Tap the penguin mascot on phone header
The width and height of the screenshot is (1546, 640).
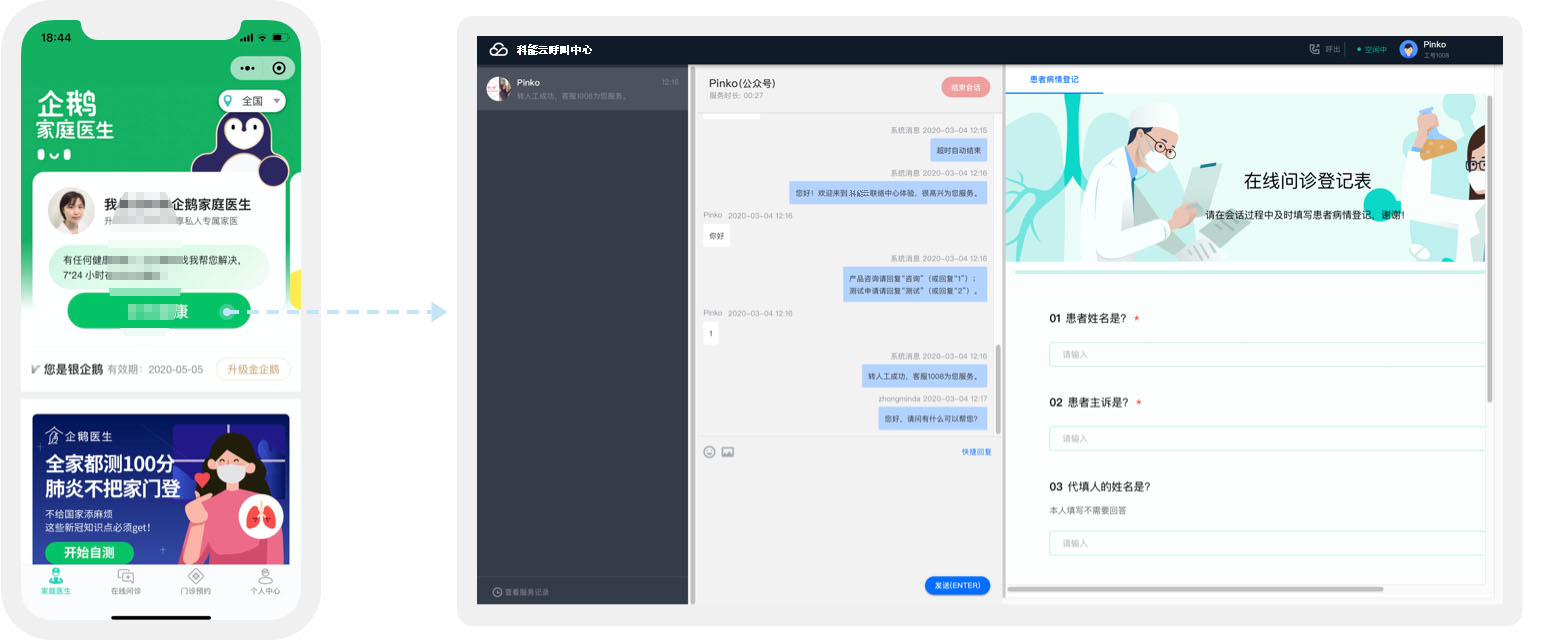coord(239,147)
